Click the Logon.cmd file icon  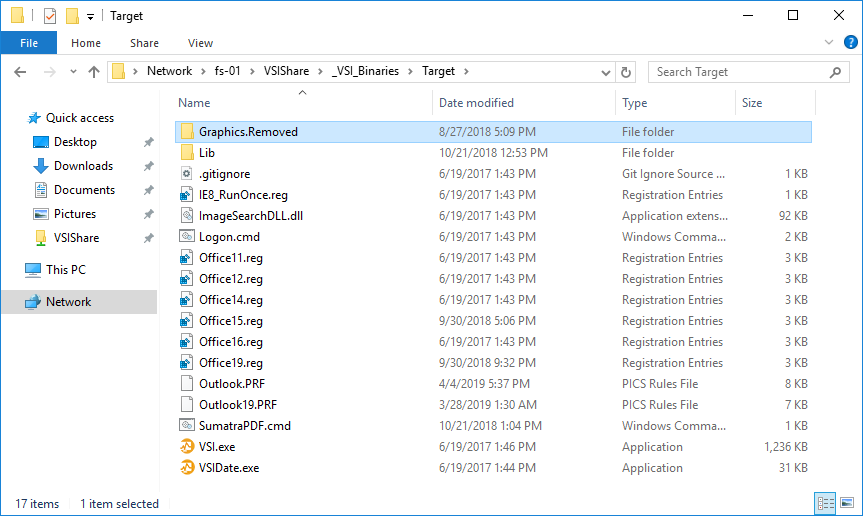tap(187, 237)
